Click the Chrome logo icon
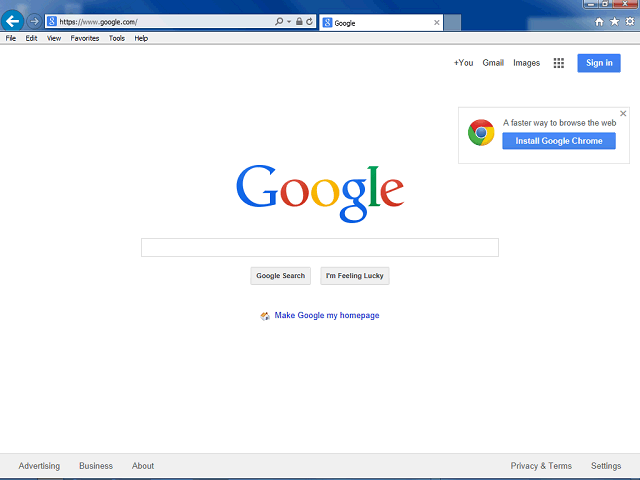Viewport: 640px width, 480px height. click(x=481, y=133)
